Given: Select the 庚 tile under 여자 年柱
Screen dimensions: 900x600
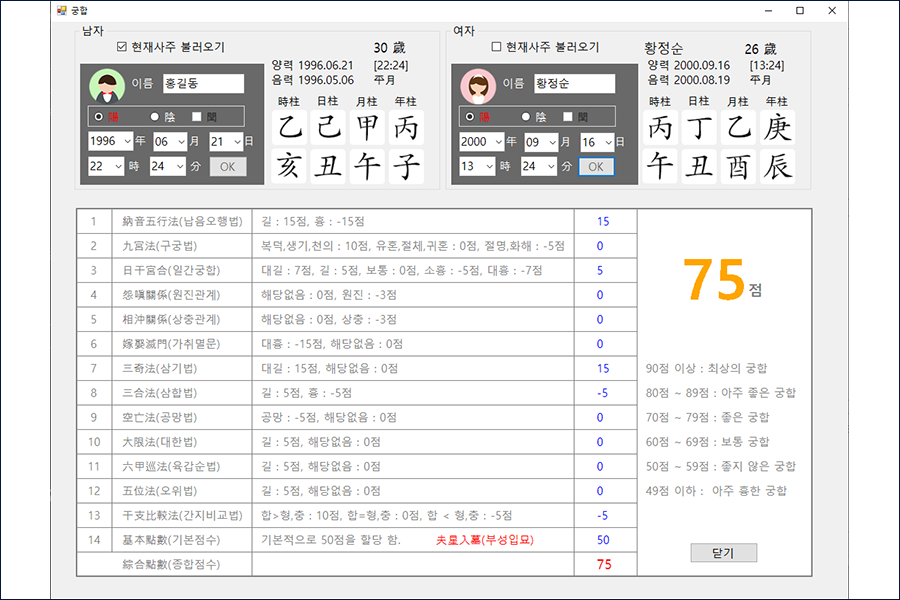Looking at the screenshot, I should tap(779, 127).
